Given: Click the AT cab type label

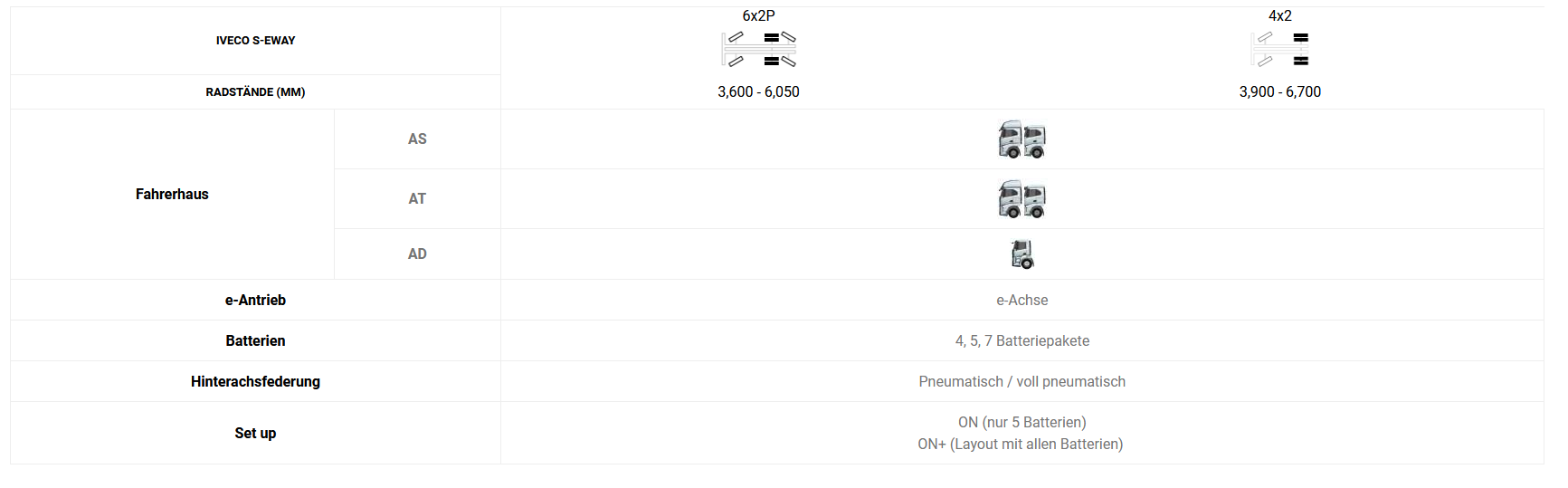Looking at the screenshot, I should tap(417, 198).
